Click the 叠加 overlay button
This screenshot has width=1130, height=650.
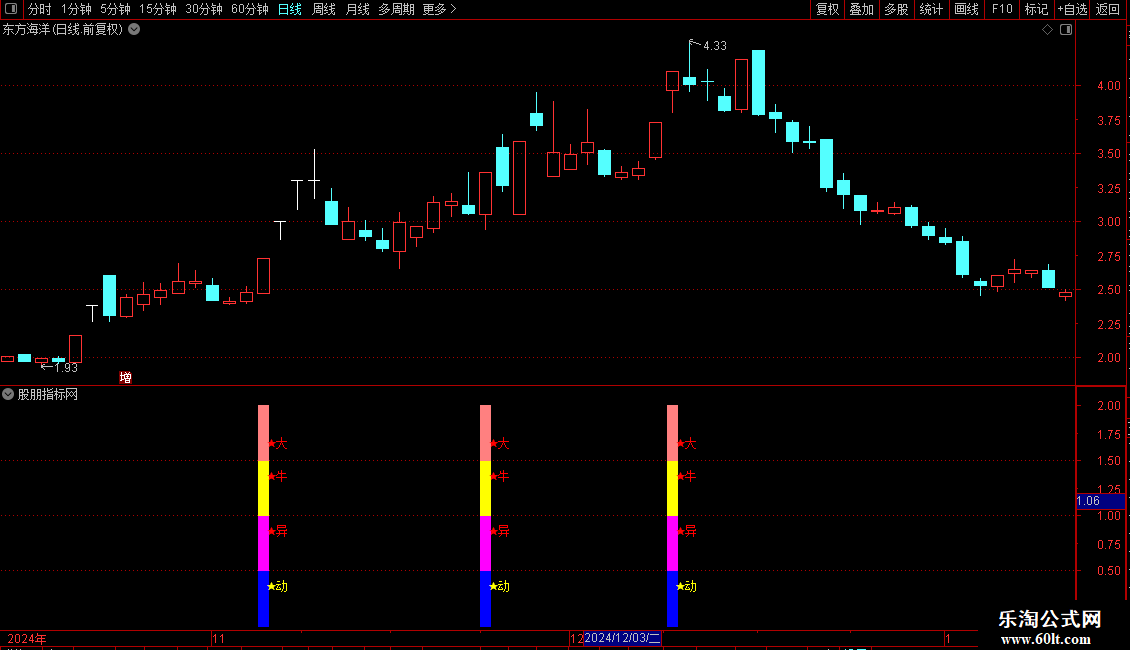click(862, 9)
